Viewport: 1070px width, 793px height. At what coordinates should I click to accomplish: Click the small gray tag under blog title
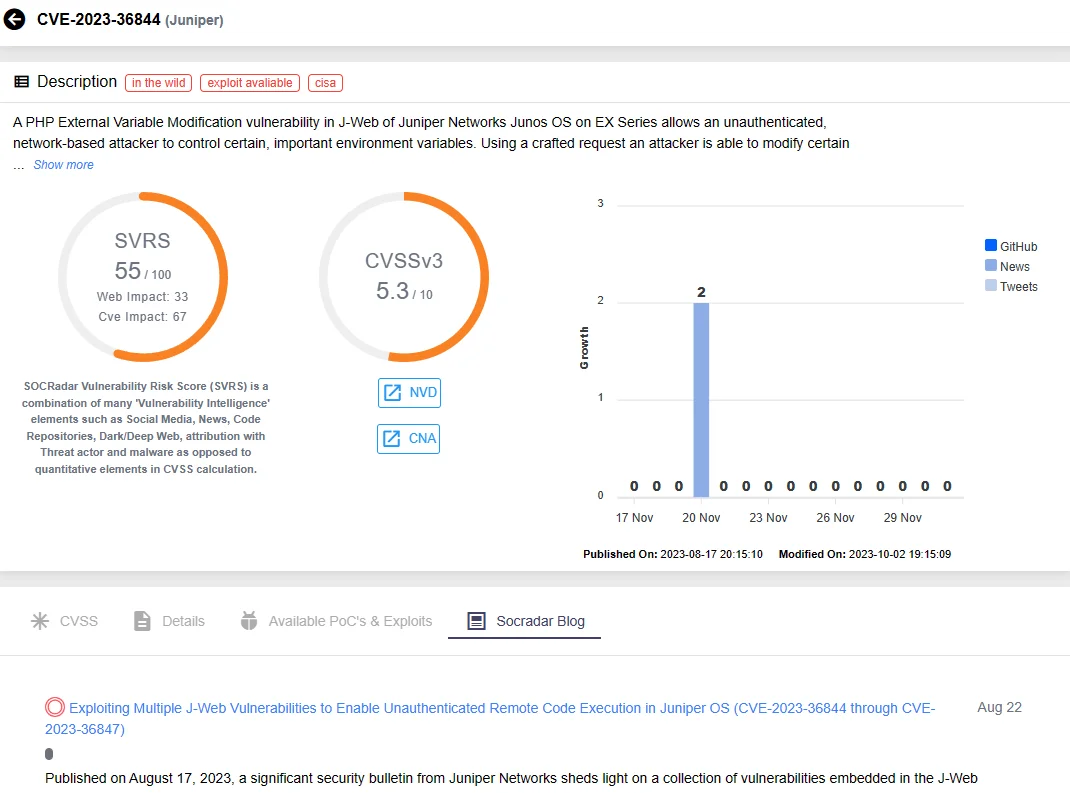[48, 753]
